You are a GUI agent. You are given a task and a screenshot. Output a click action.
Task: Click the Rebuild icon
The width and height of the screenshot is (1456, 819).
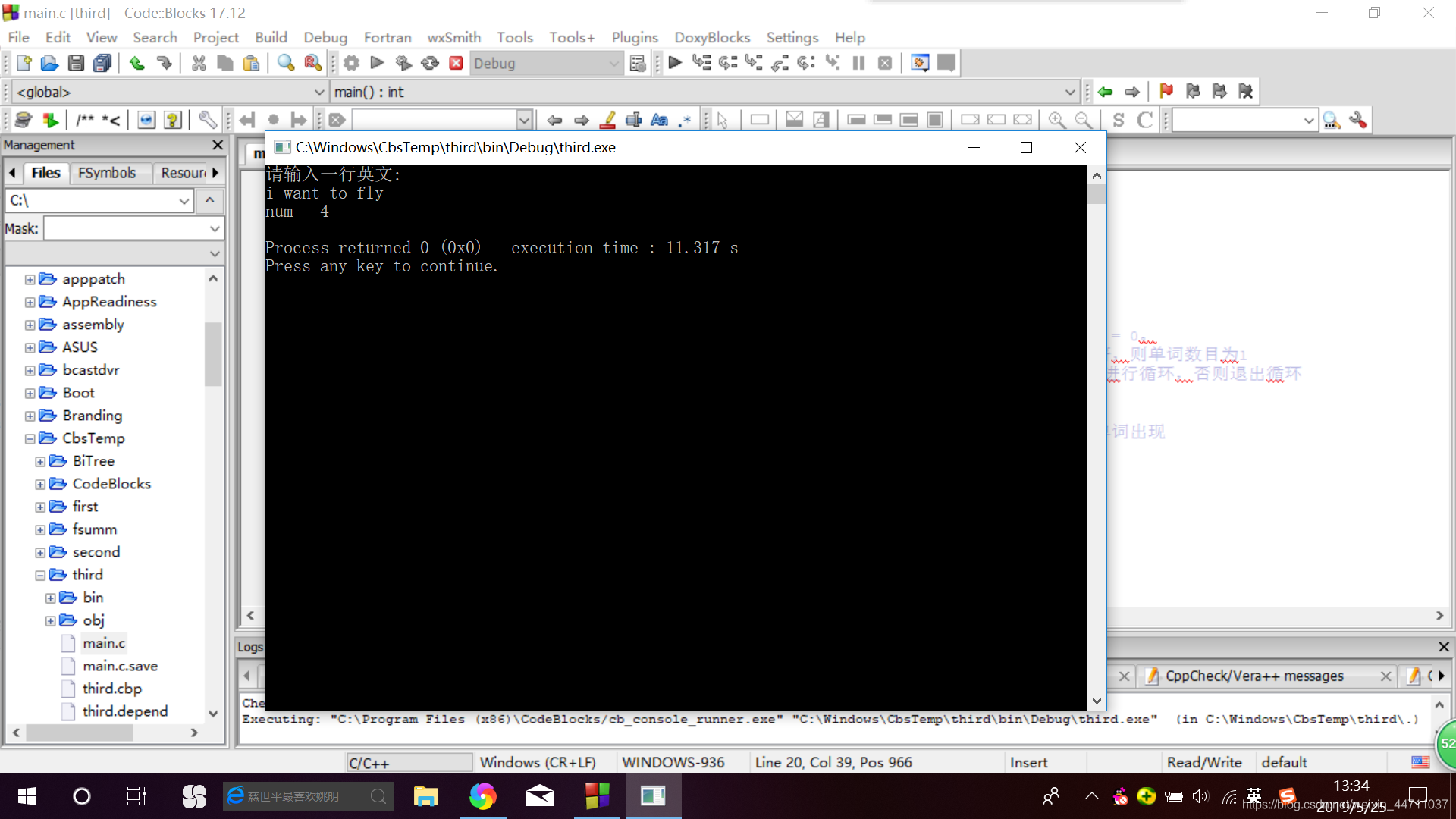click(x=430, y=63)
